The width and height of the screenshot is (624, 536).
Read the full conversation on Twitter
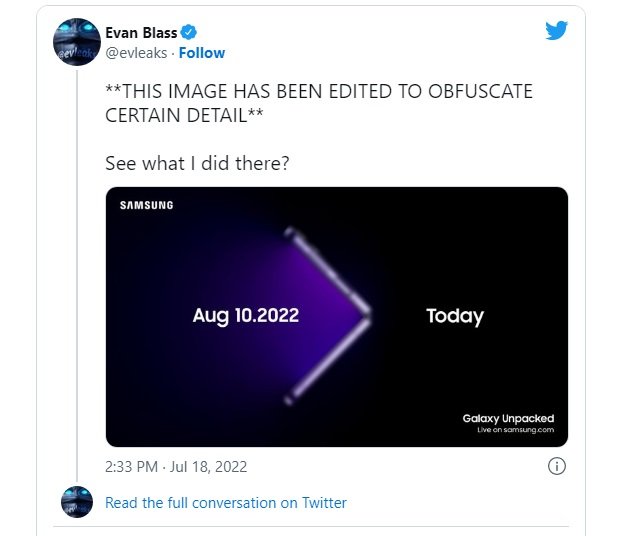coord(226,503)
